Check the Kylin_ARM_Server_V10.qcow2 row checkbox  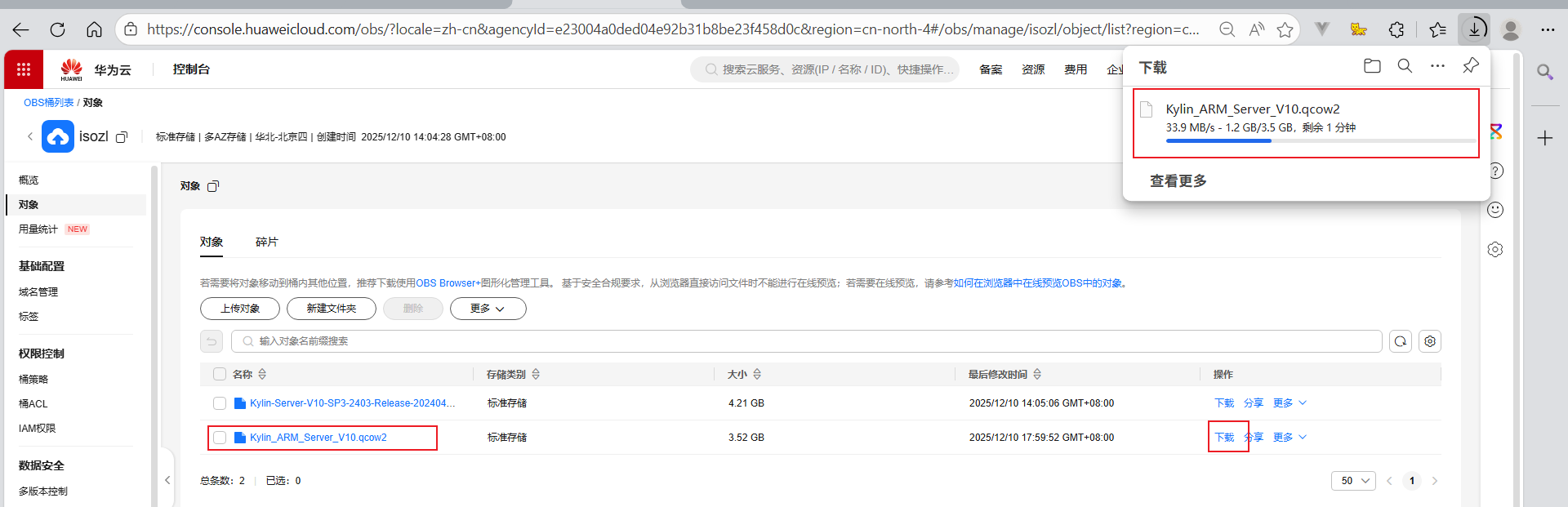point(220,438)
